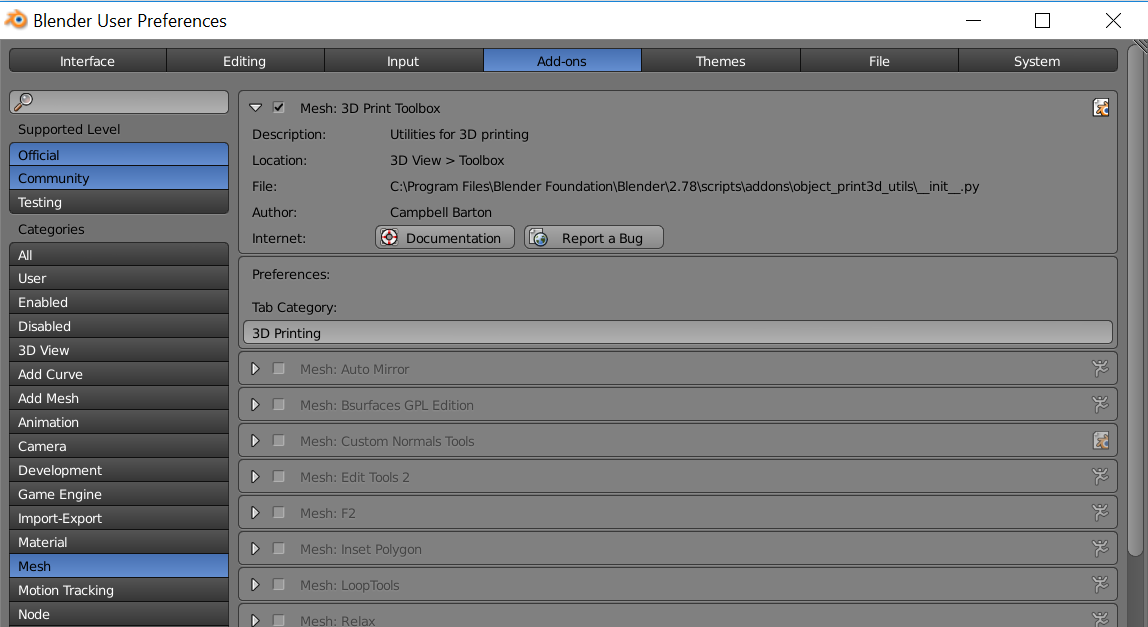
Task: Switch to the File tab
Action: pyautogui.click(x=879, y=61)
